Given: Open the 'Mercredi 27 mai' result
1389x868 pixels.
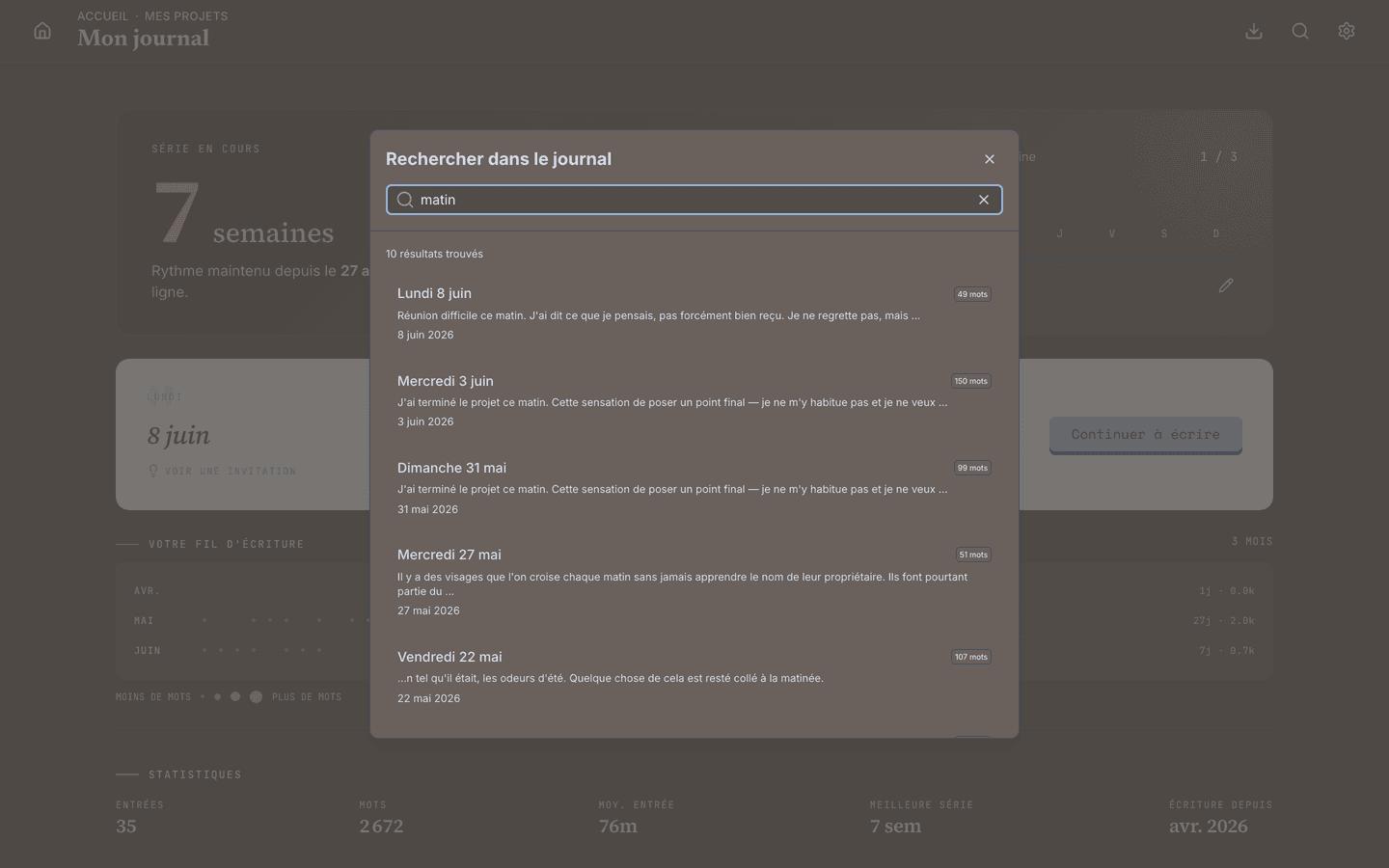Looking at the screenshot, I should click(694, 582).
